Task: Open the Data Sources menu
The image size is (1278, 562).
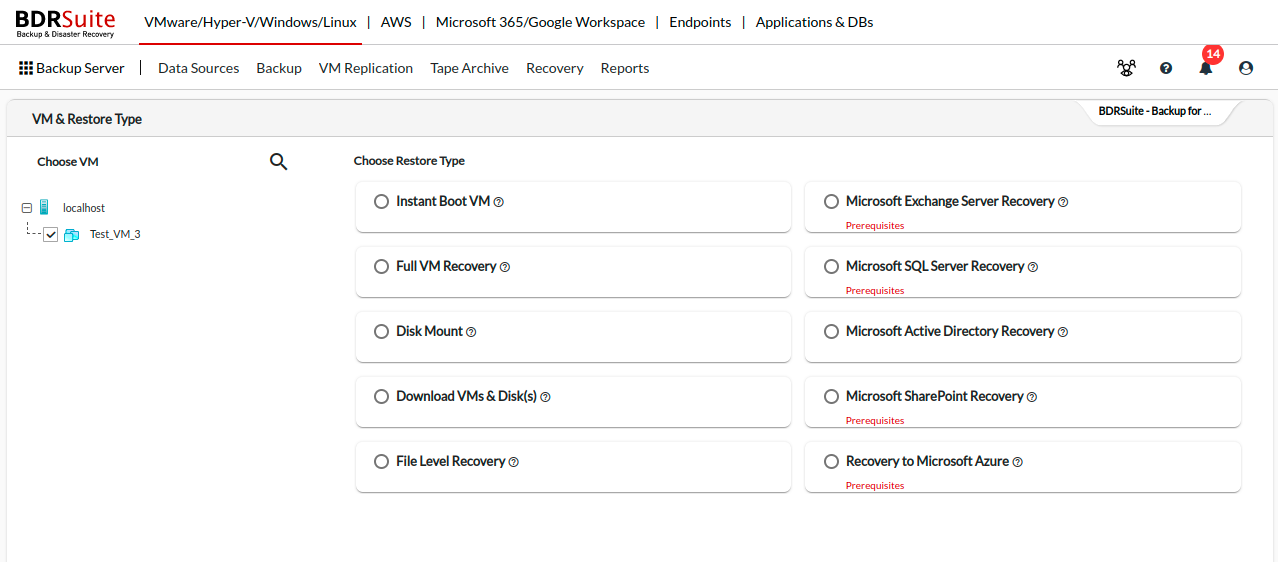Action: coord(199,68)
